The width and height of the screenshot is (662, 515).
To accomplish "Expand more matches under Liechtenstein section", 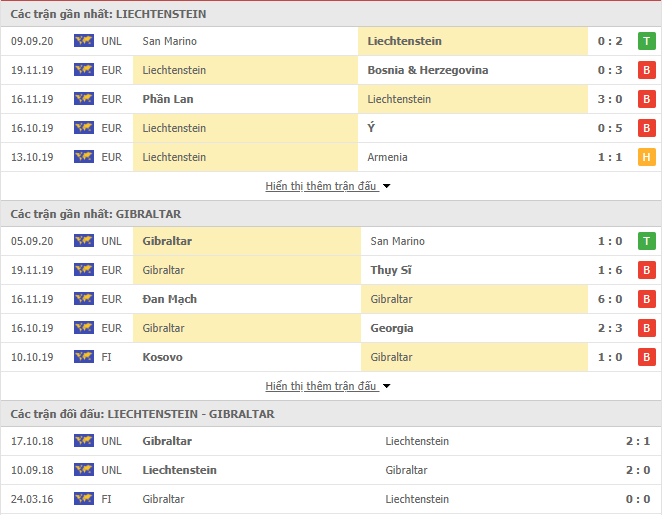I will (321, 186).
